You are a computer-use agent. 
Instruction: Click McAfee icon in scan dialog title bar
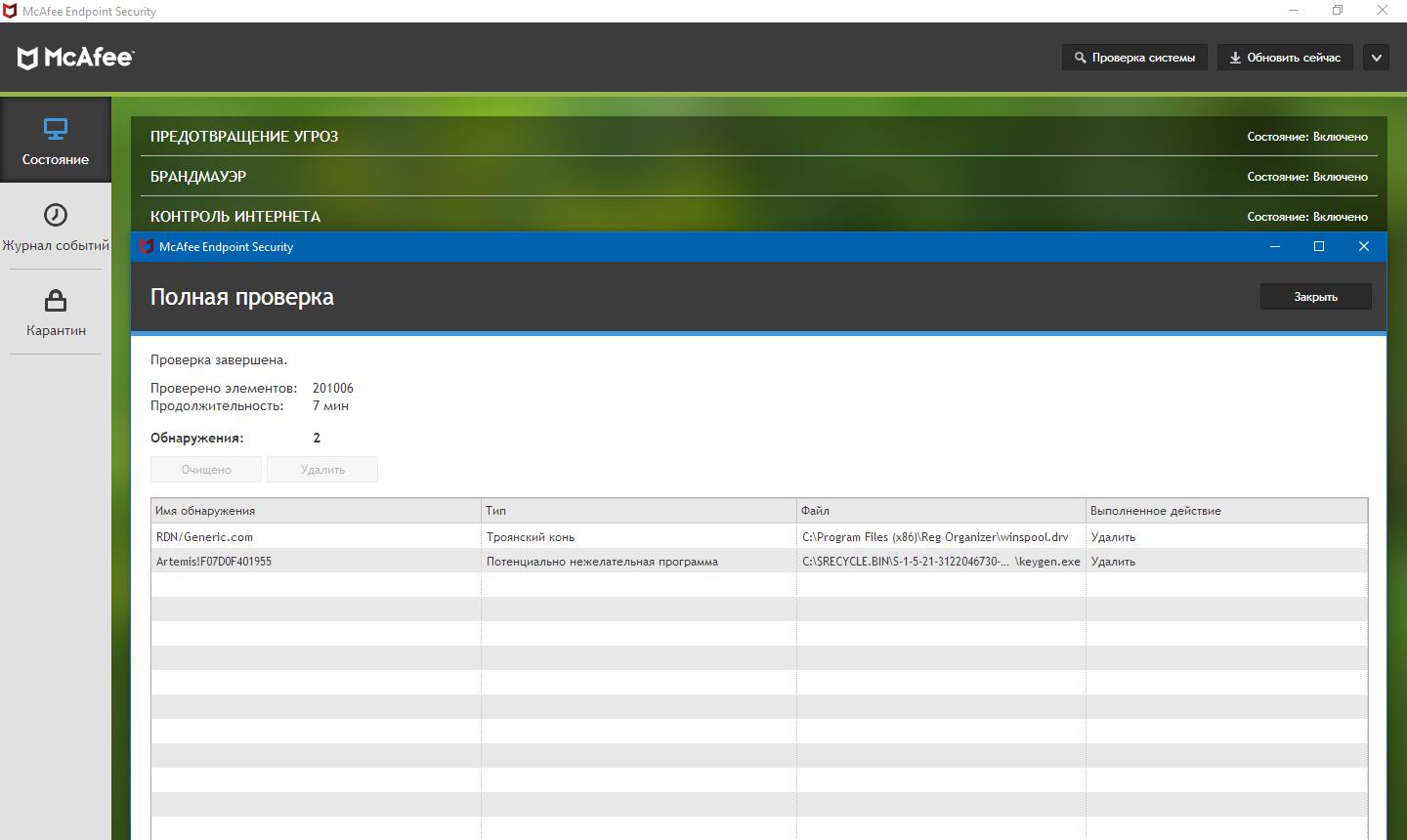coord(147,246)
